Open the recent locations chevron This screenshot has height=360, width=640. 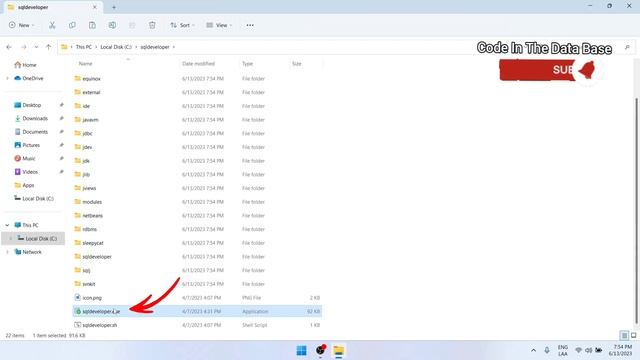(36, 47)
